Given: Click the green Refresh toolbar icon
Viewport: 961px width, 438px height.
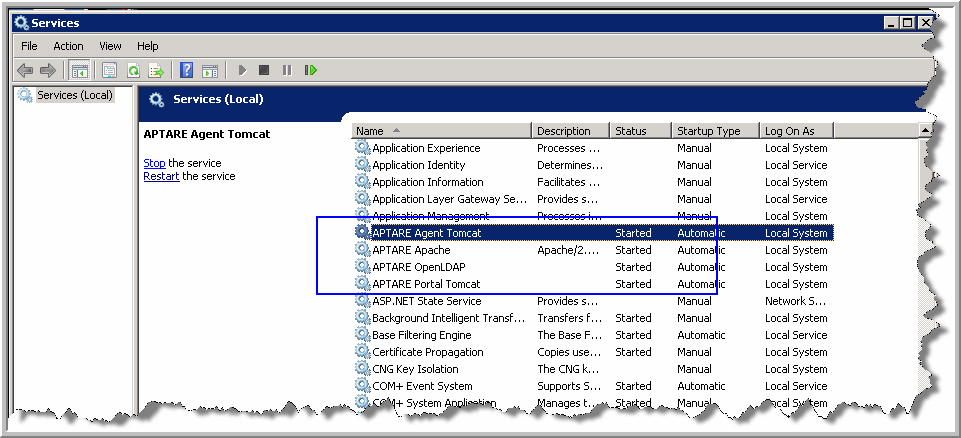Looking at the screenshot, I should point(132,70).
